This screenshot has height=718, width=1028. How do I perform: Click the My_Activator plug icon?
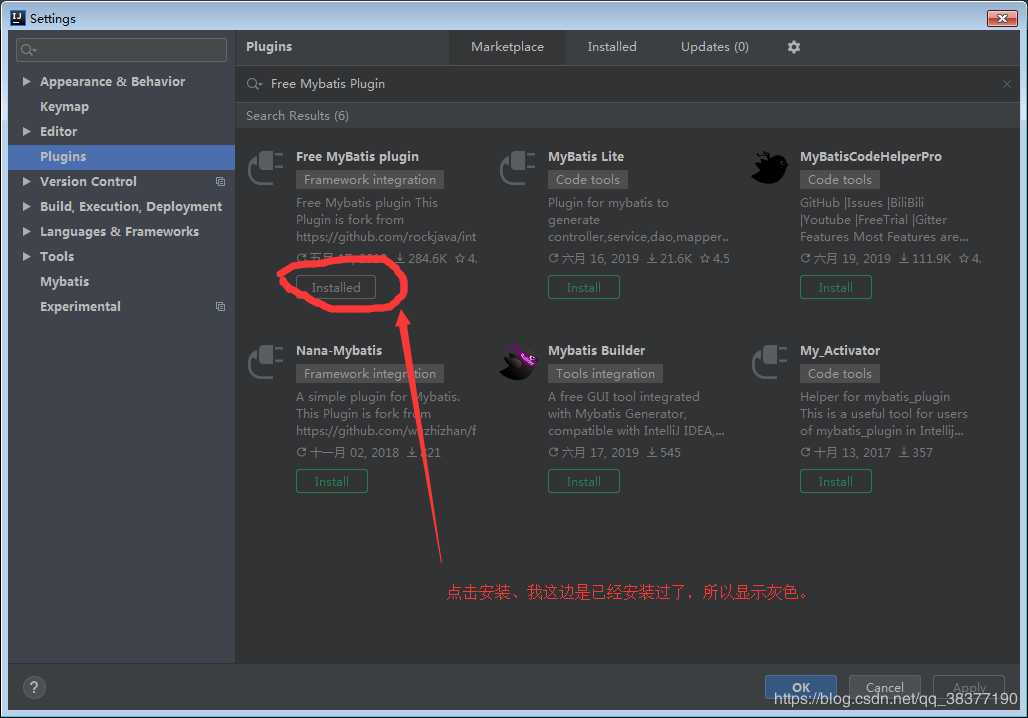coord(770,362)
